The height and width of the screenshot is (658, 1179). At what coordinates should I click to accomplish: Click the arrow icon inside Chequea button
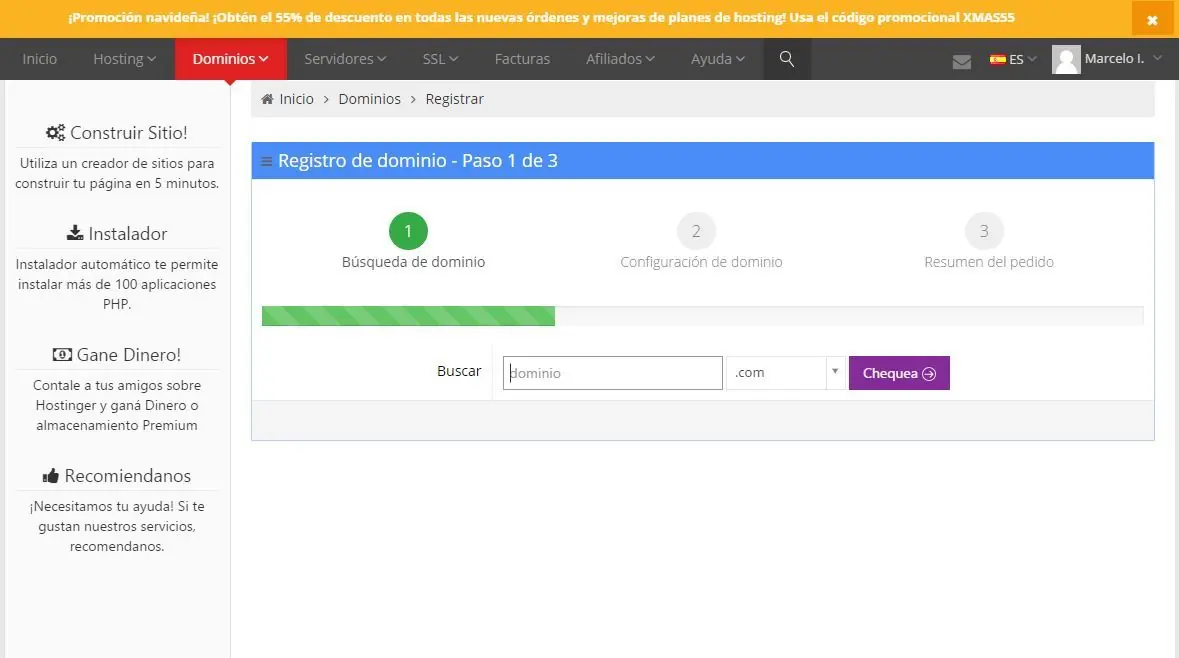929,374
